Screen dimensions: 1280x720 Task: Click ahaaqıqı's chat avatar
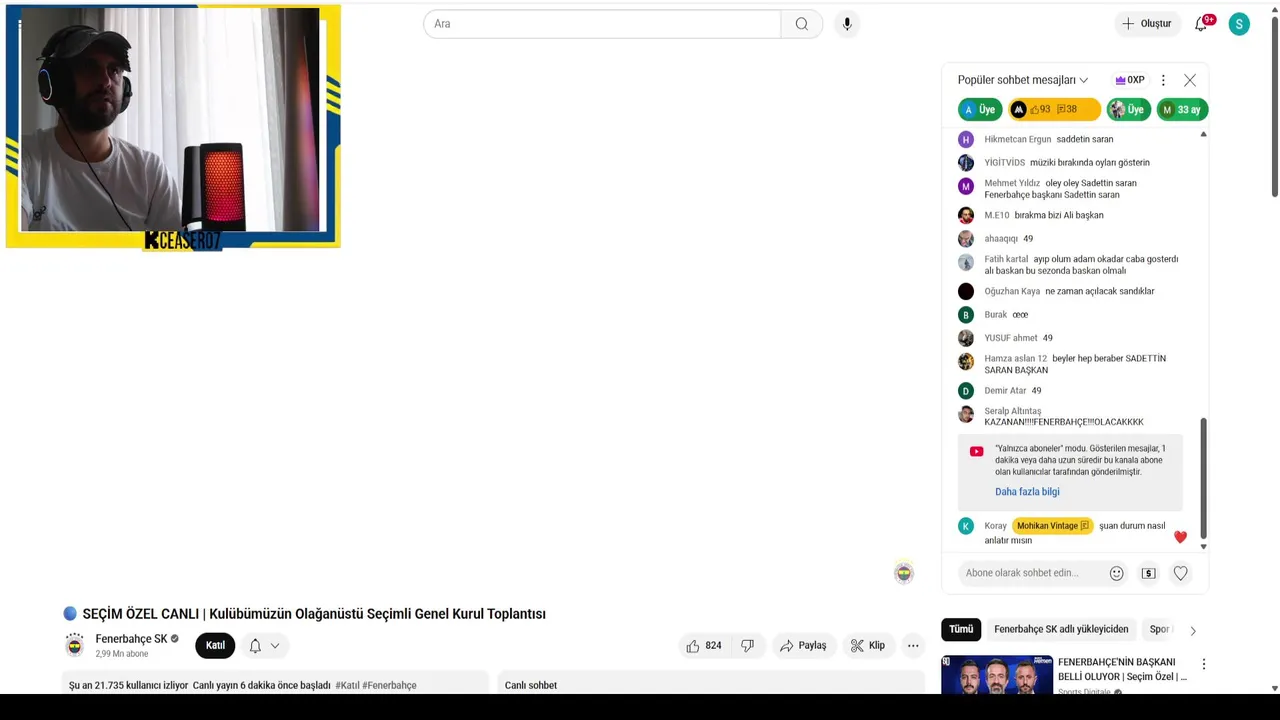966,239
